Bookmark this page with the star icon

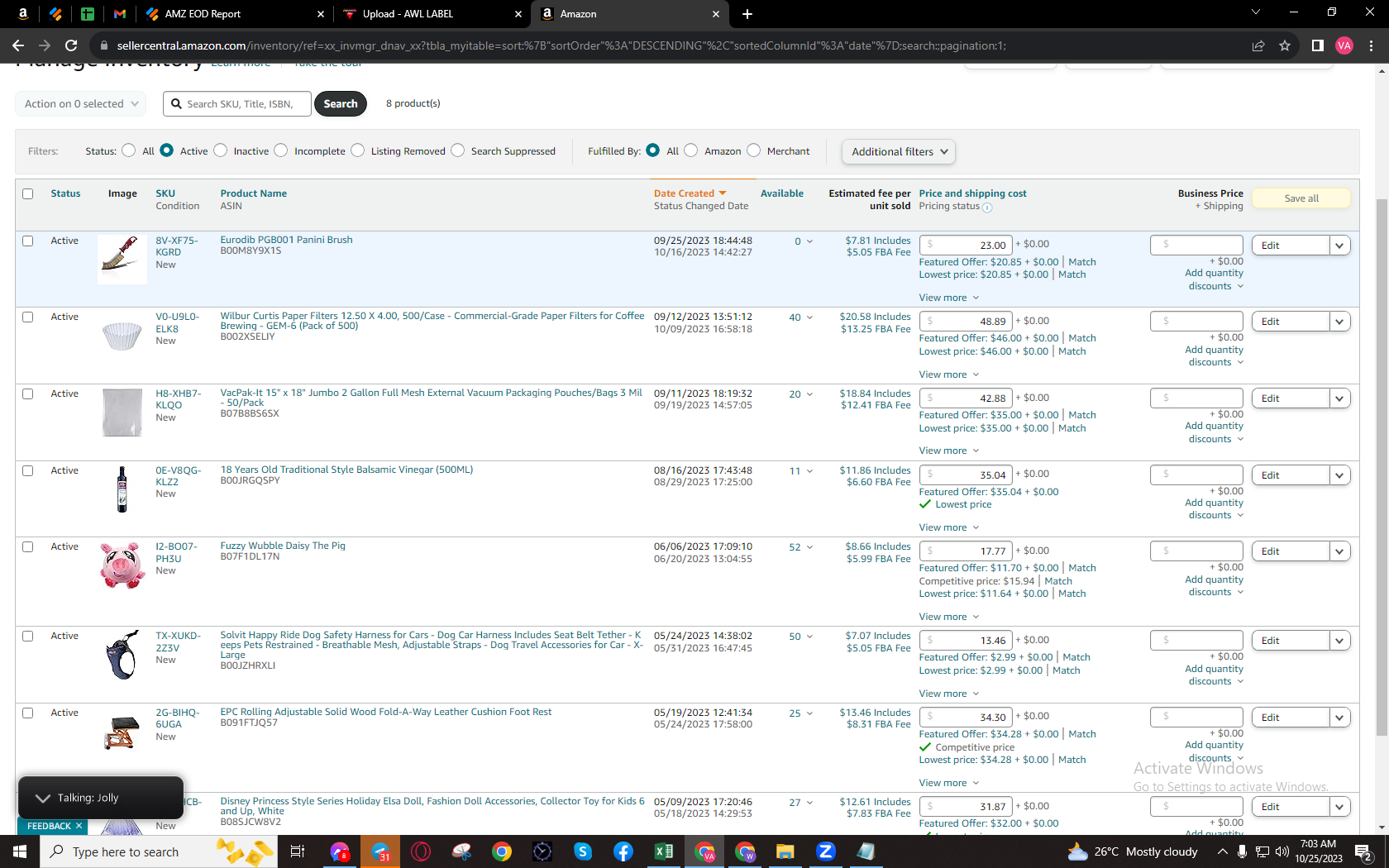click(x=1285, y=45)
